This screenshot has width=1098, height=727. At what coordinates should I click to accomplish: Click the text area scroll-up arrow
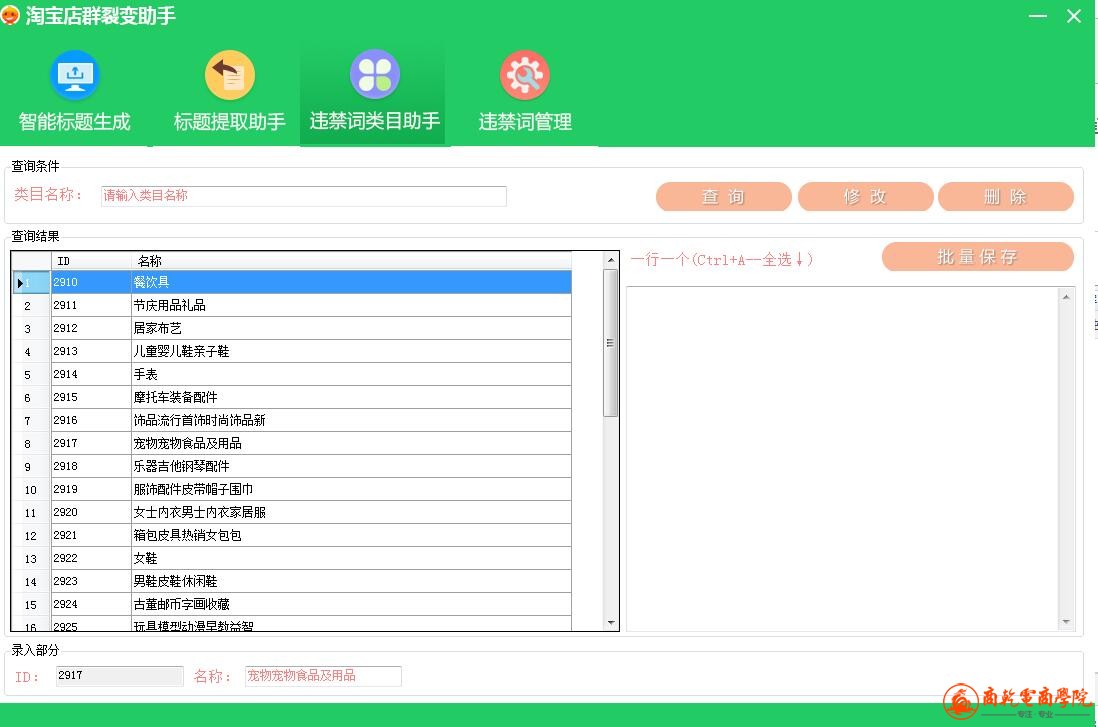tap(1066, 297)
